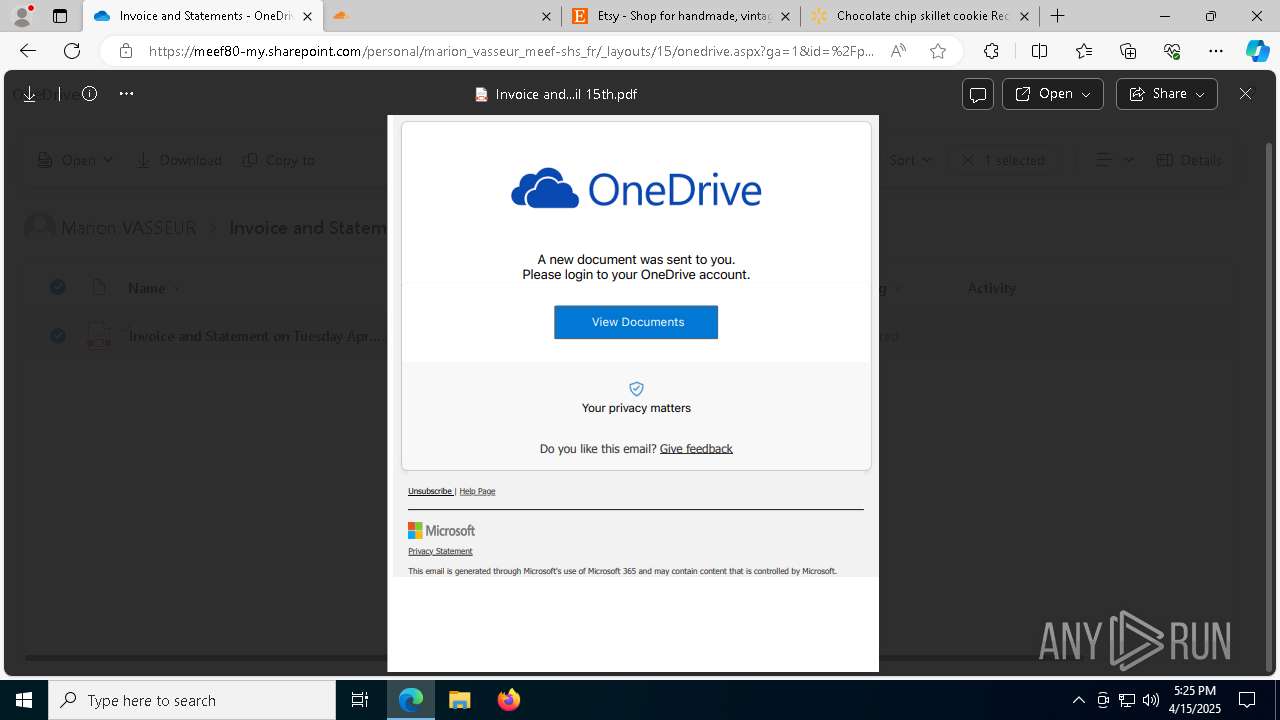The height and width of the screenshot is (720, 1280).
Task: Click Copy to in background command bar
Action: point(279,160)
